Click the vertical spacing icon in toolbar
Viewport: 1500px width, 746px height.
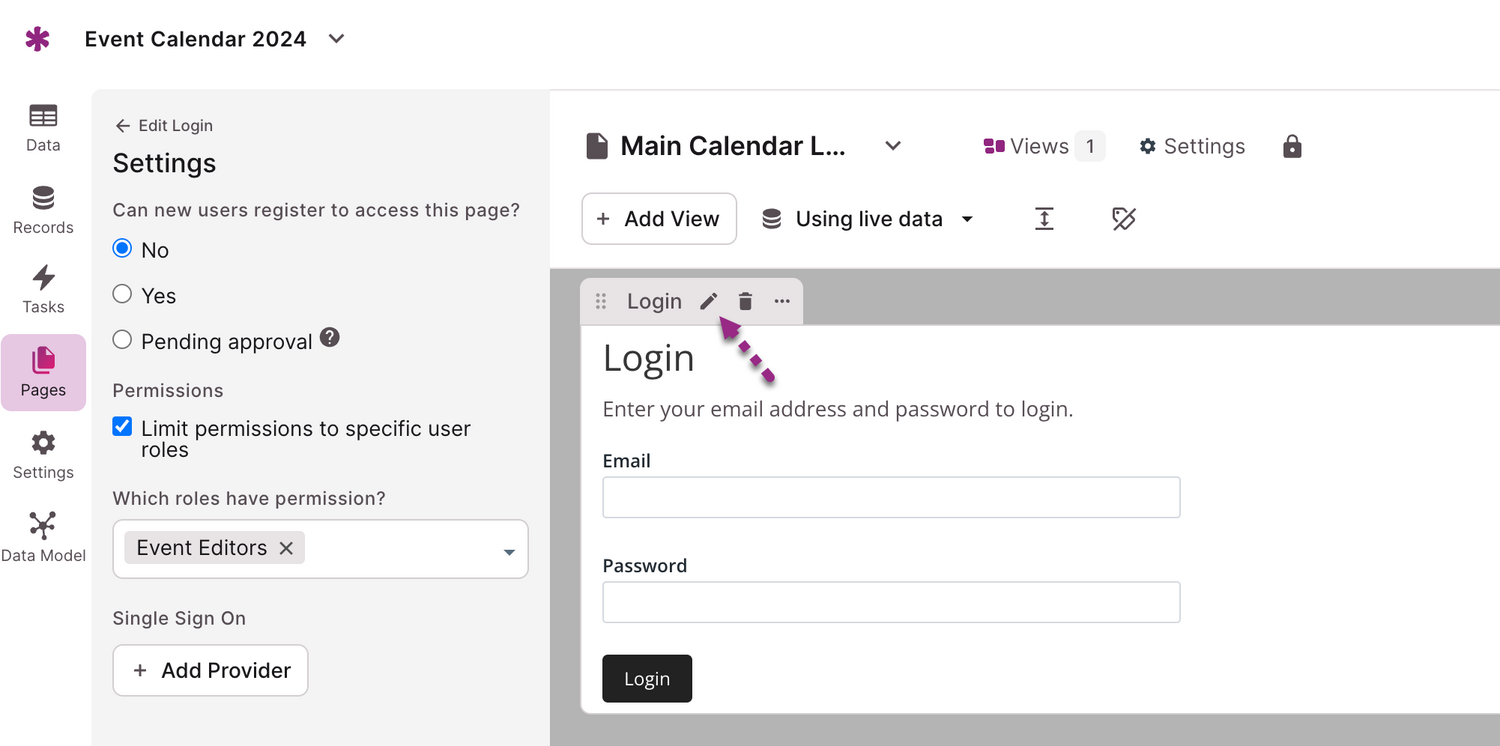(x=1044, y=219)
